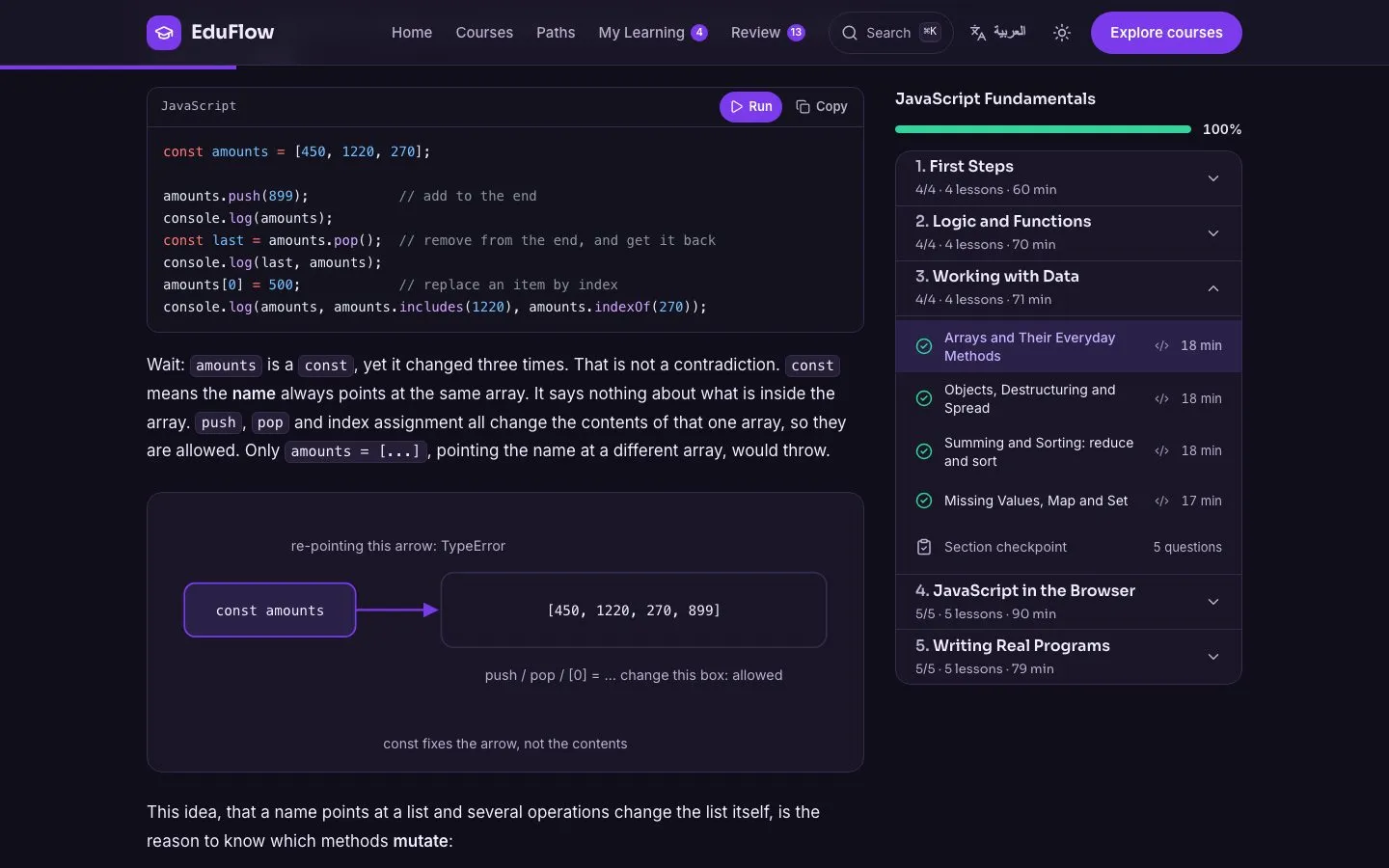The height and width of the screenshot is (868, 1389).
Task: Click the code icon on the Missing Values row
Action: [1162, 502]
